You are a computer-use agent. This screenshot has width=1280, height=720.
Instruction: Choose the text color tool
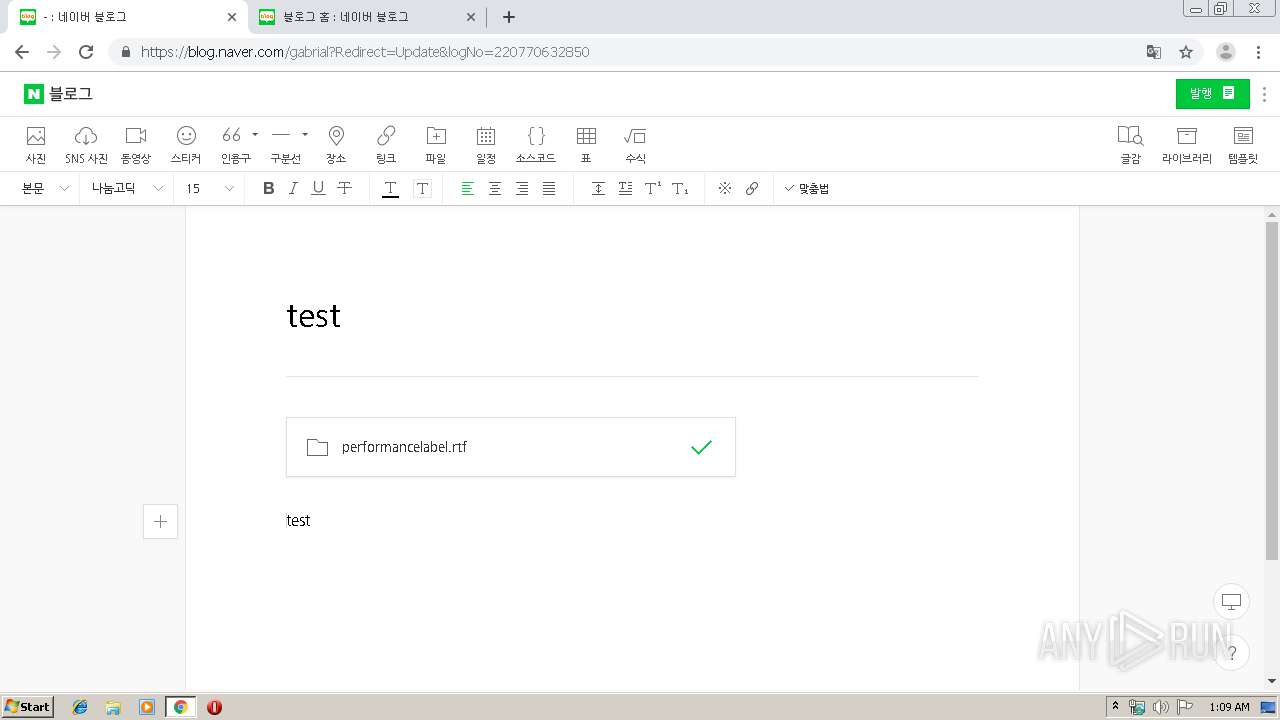pos(391,189)
